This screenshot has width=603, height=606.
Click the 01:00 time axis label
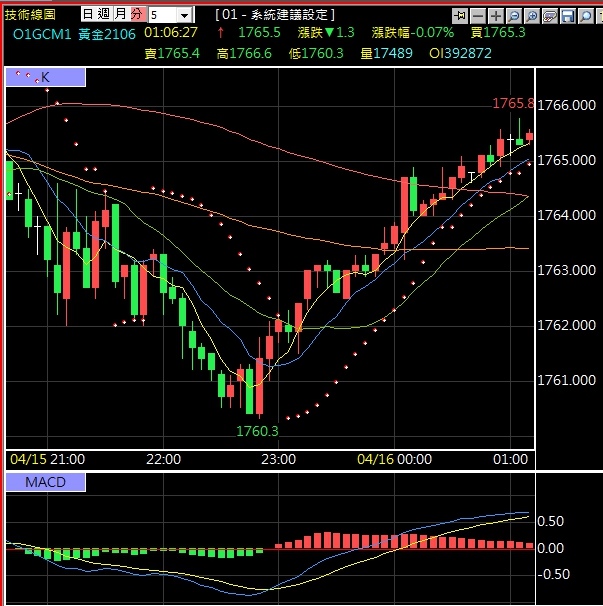510,459
